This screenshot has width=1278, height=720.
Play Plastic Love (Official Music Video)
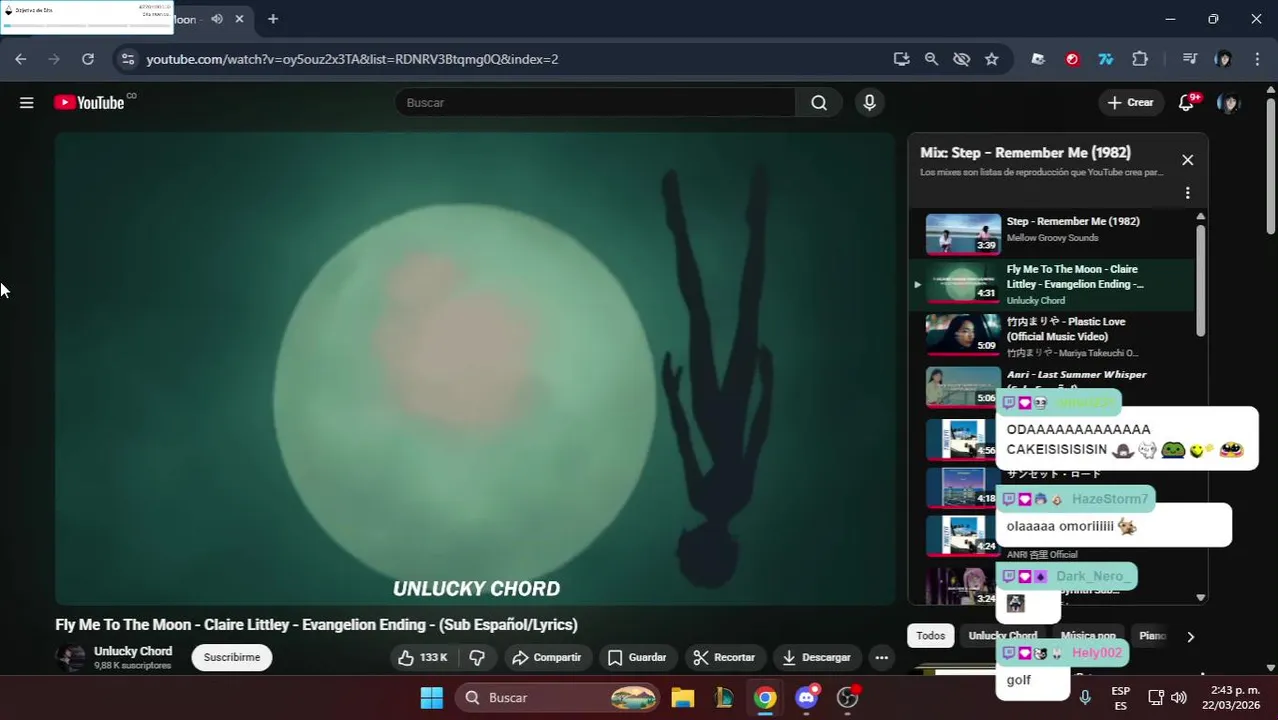point(1052,337)
